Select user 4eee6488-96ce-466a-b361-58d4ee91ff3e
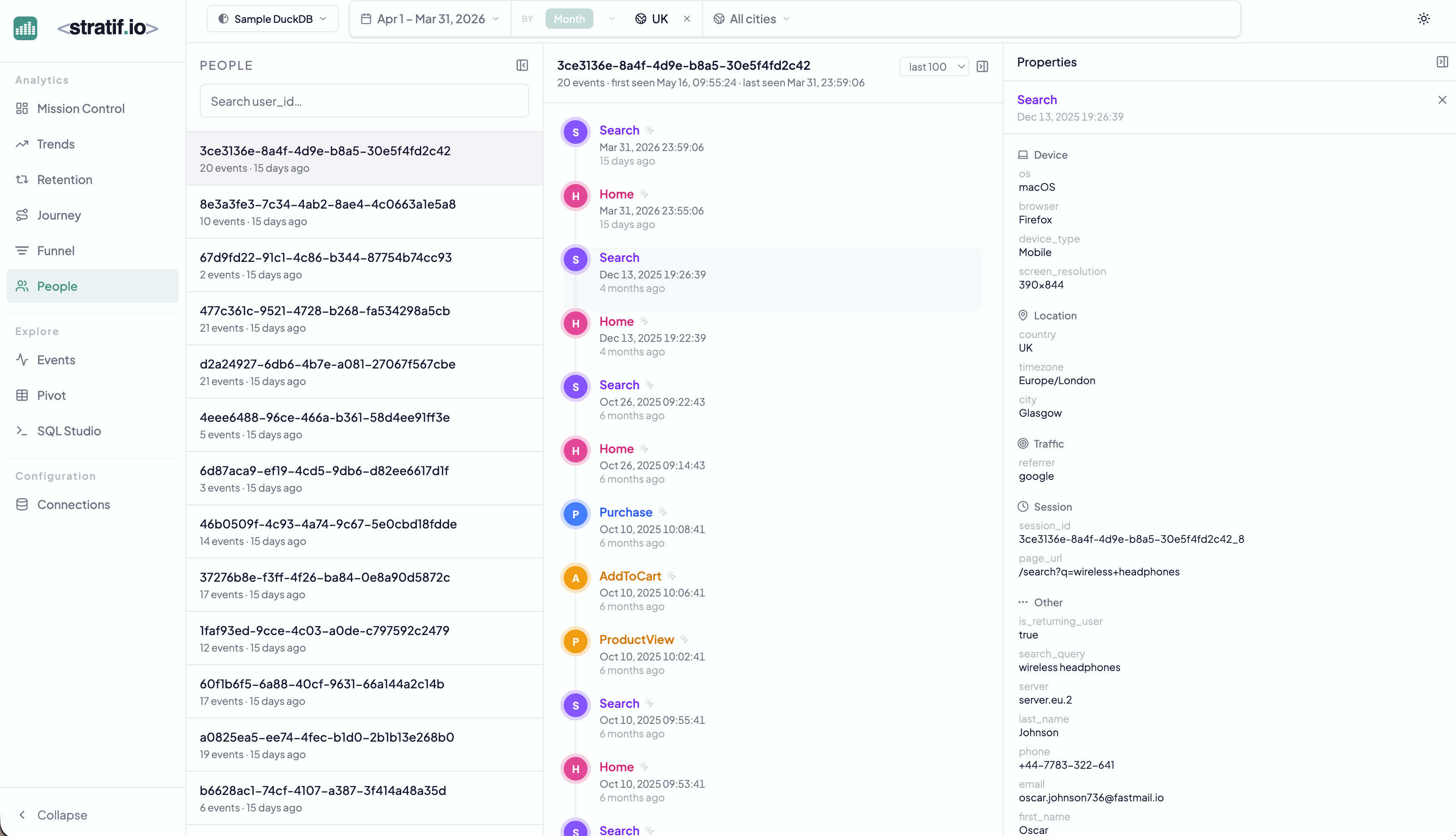1456x836 pixels. (364, 426)
